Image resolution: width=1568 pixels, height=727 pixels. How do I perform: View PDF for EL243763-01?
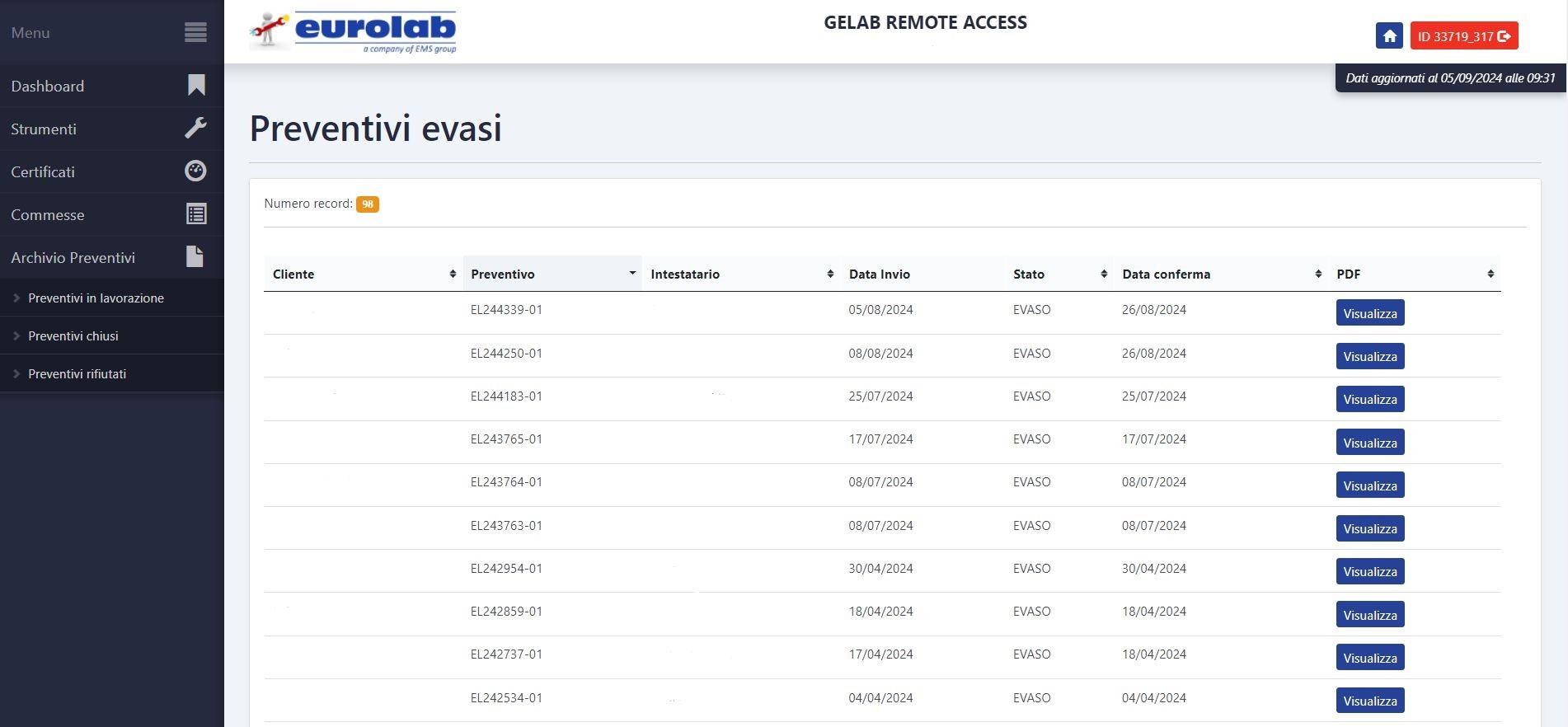[1370, 528]
